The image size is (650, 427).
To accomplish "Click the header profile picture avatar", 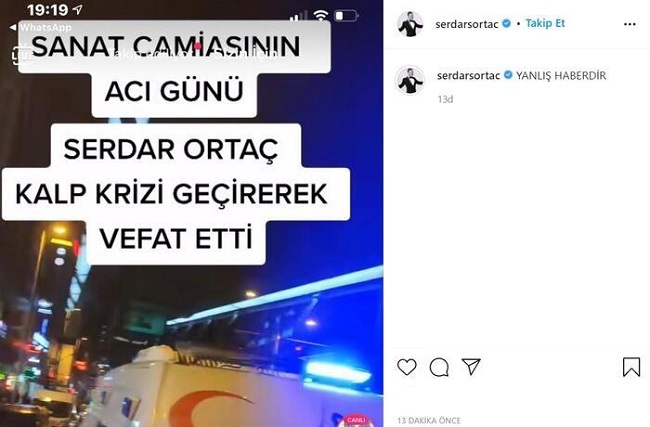I will click(x=410, y=24).
